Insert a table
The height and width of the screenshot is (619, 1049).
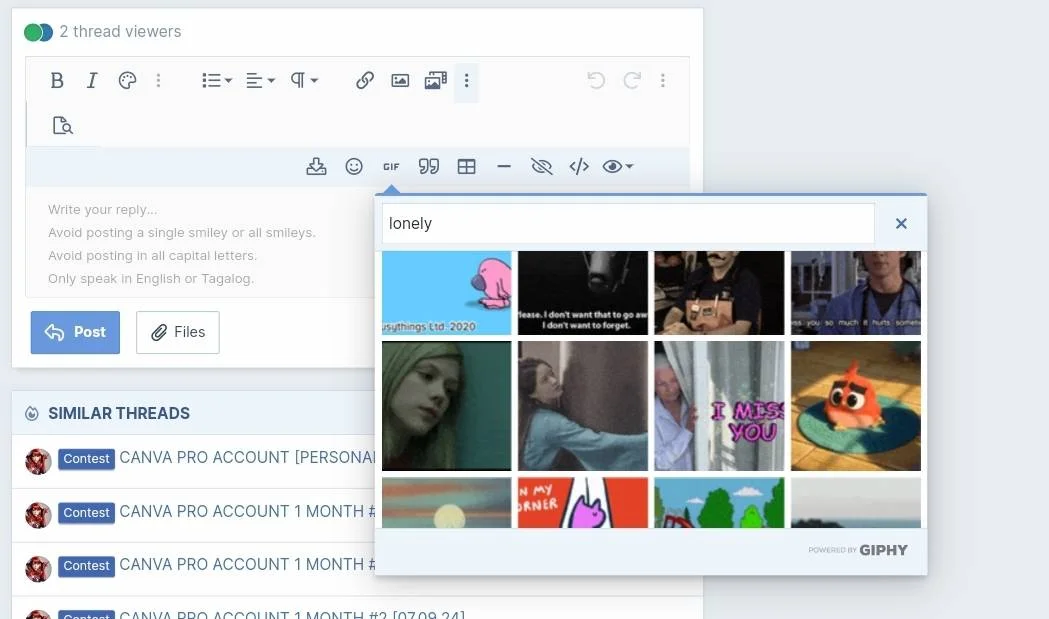(x=466, y=166)
